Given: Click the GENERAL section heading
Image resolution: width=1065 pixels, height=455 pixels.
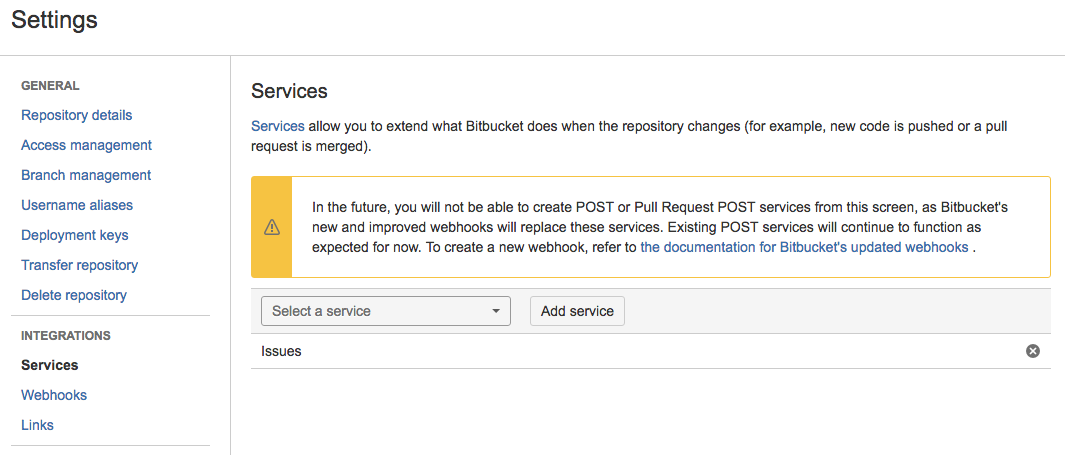Looking at the screenshot, I should click(x=50, y=86).
